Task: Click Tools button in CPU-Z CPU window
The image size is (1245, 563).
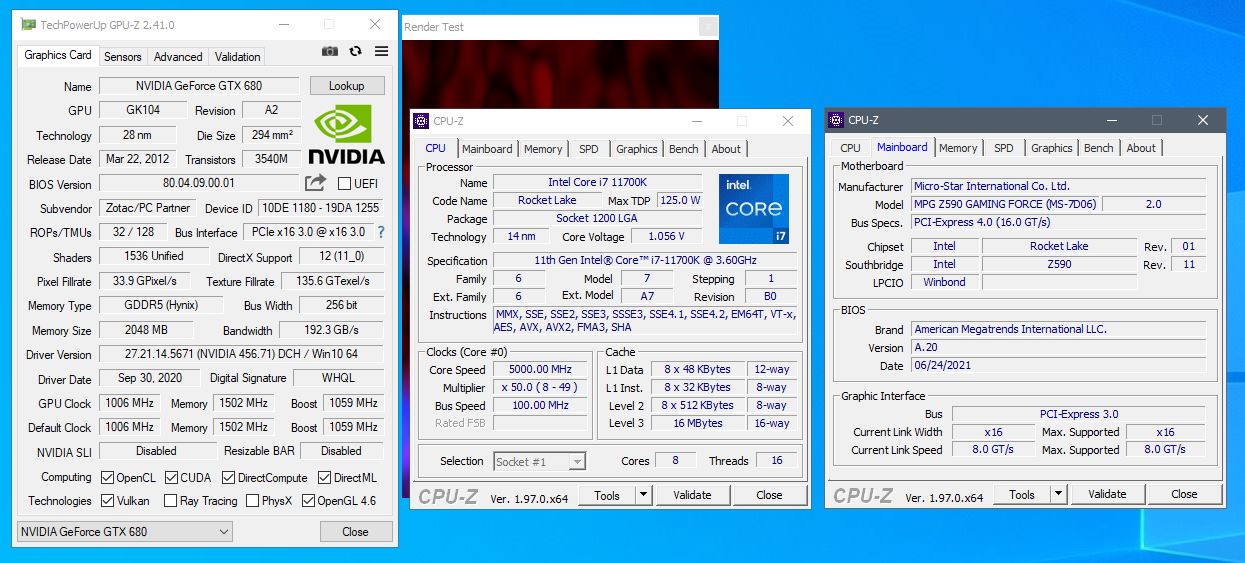Action: point(607,495)
